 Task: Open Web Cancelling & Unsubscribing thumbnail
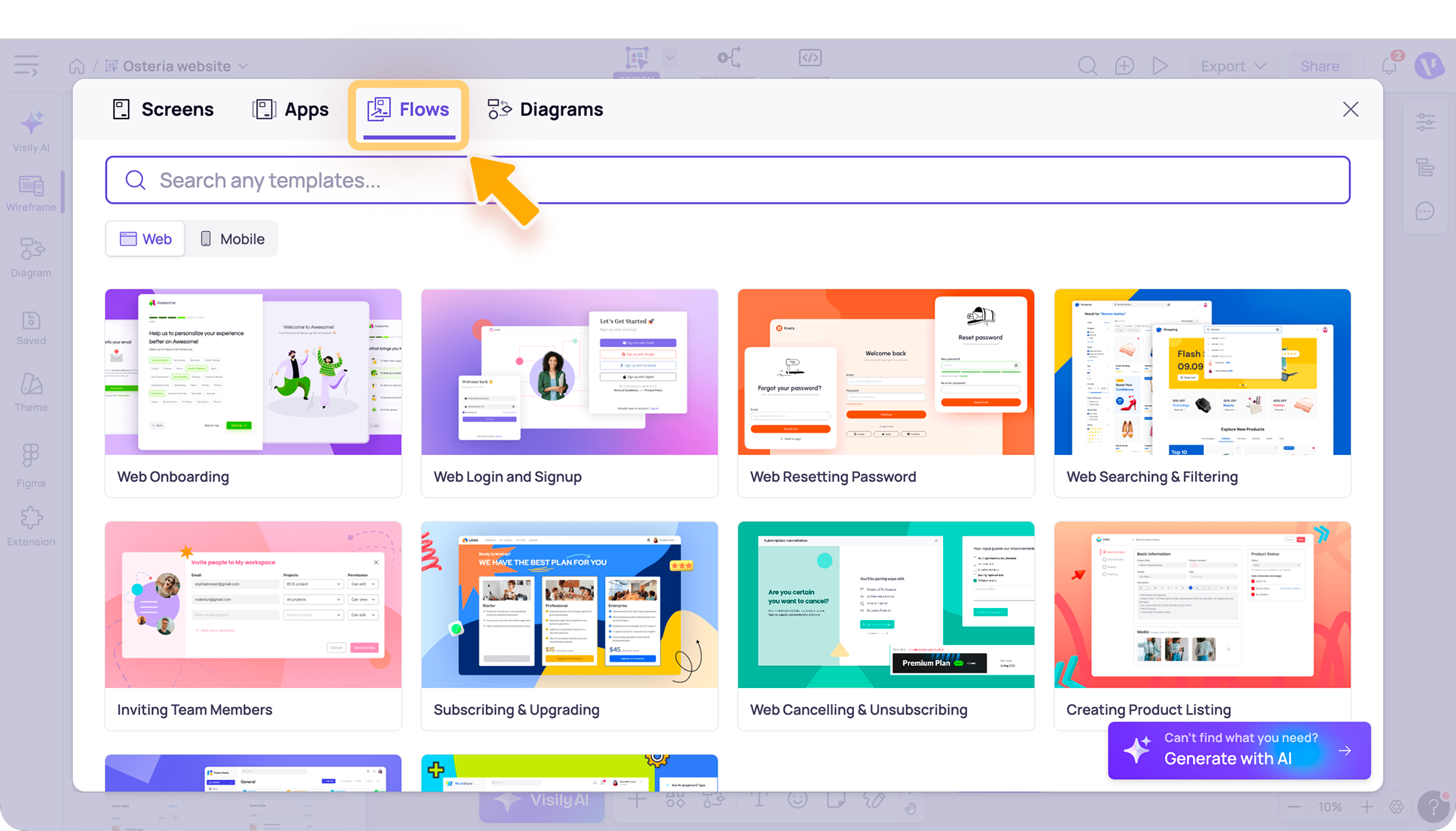[x=886, y=605]
